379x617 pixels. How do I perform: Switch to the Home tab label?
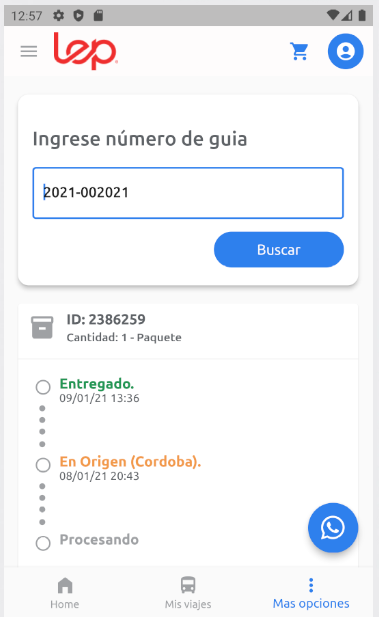[x=65, y=604]
